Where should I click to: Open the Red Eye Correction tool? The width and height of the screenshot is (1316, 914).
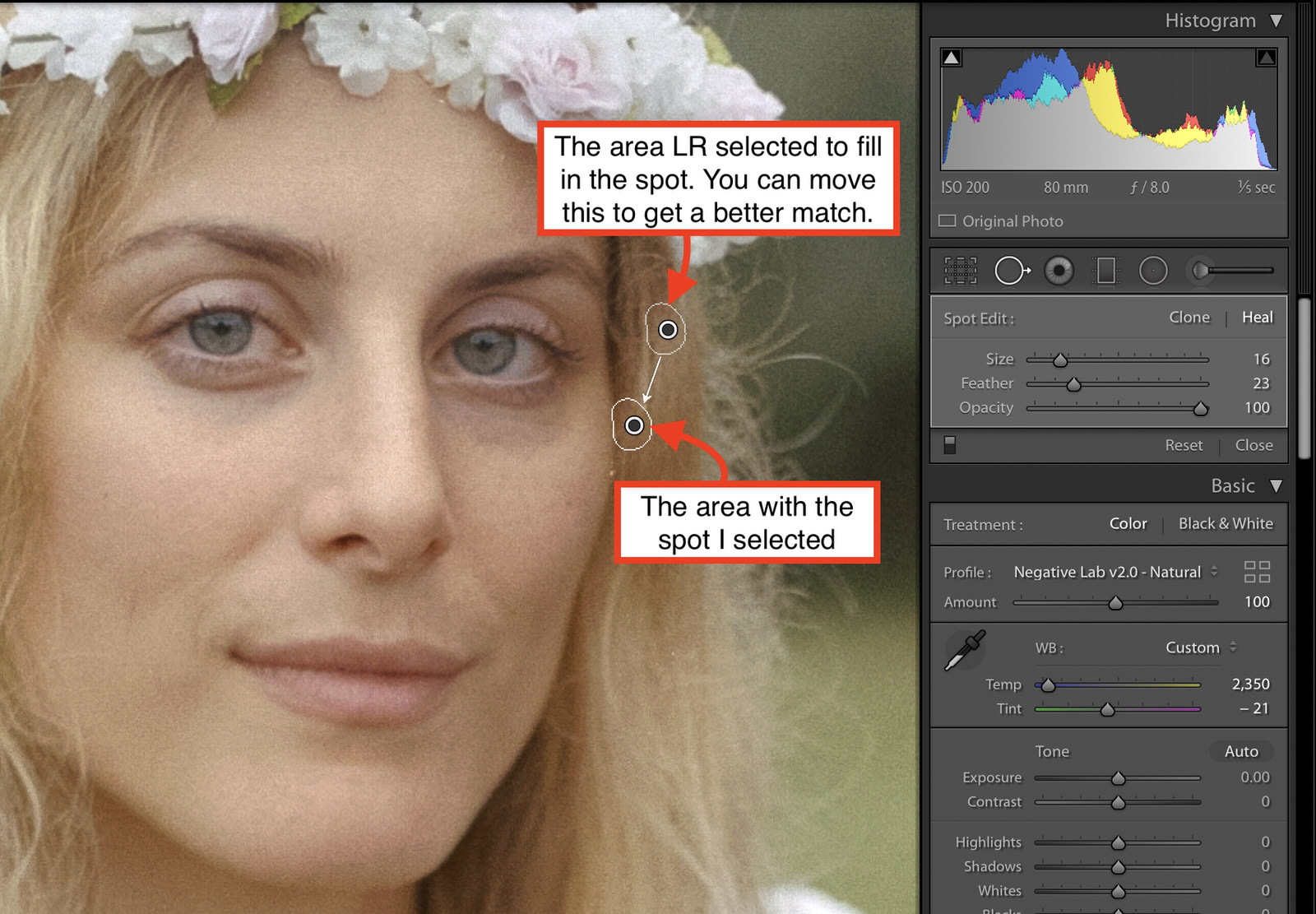(x=1059, y=270)
